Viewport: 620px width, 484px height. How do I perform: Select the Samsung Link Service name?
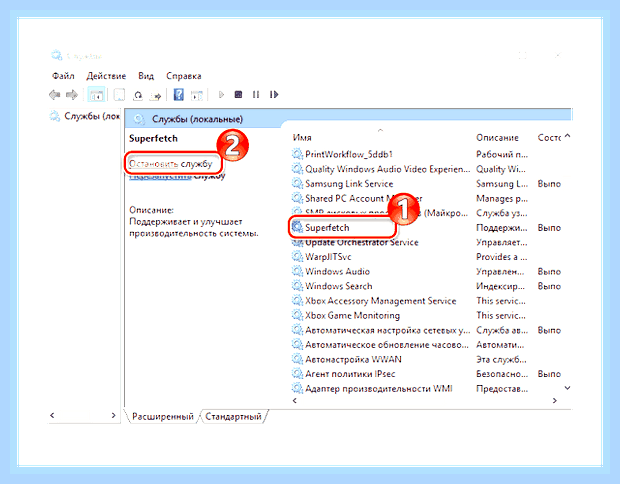pos(349,183)
